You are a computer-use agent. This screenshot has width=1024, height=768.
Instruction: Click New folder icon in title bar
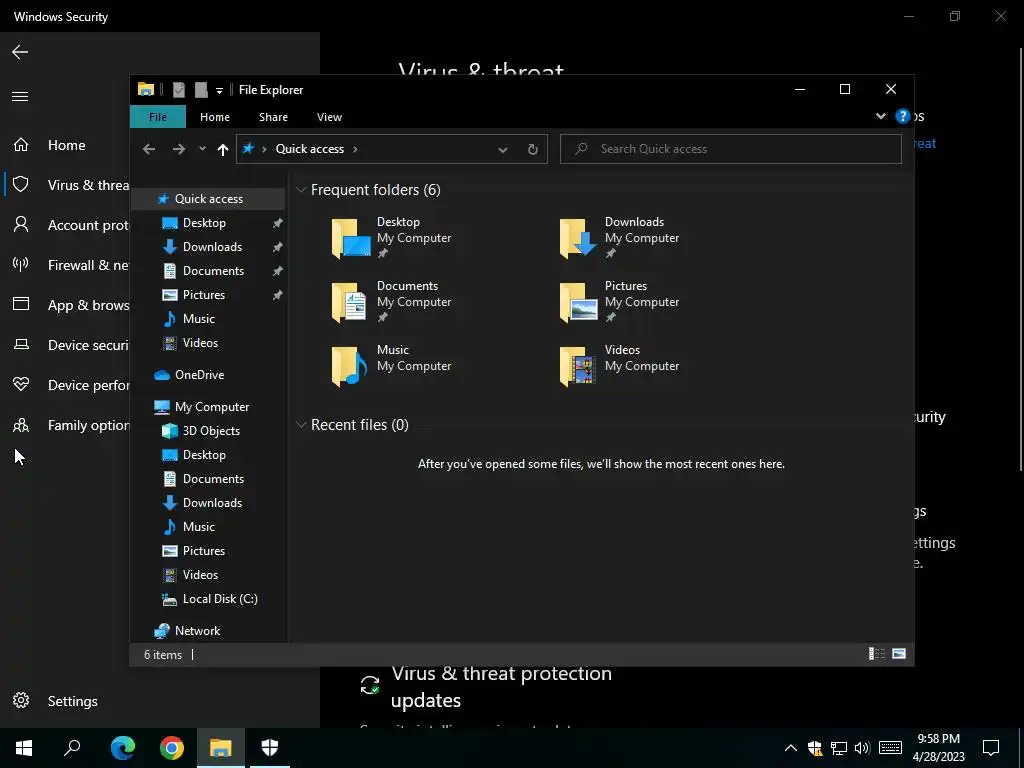click(x=201, y=90)
